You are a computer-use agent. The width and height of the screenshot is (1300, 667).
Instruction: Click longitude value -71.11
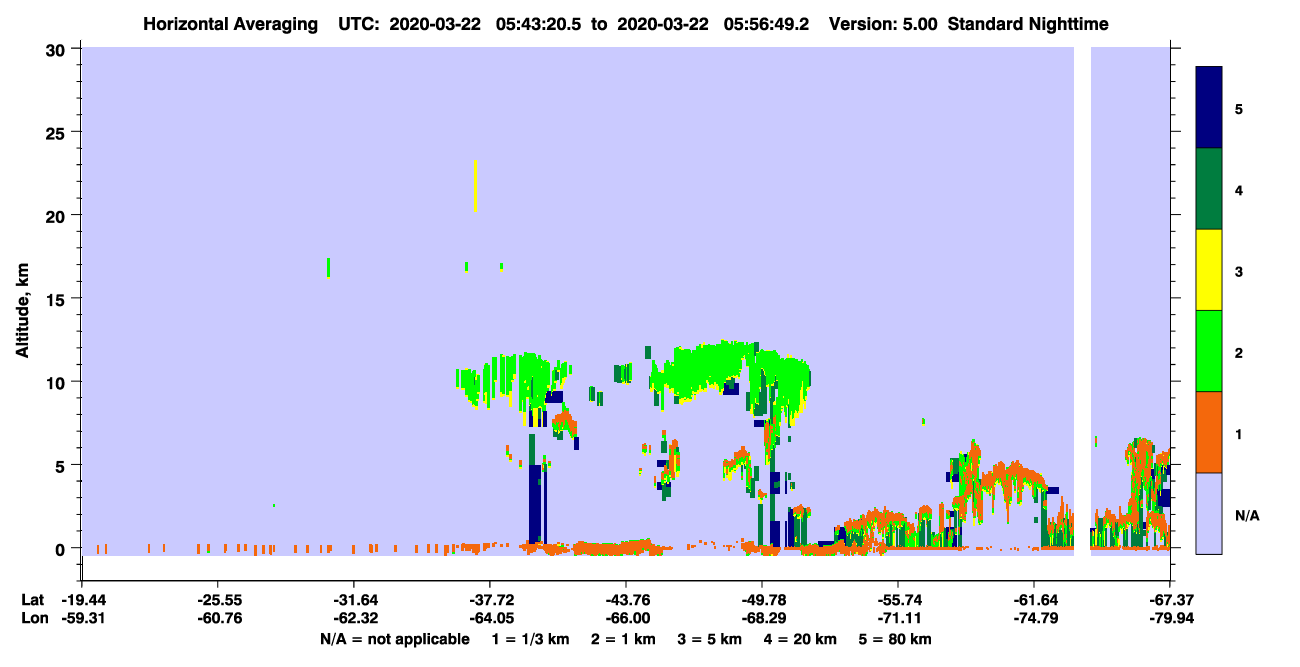click(x=898, y=617)
